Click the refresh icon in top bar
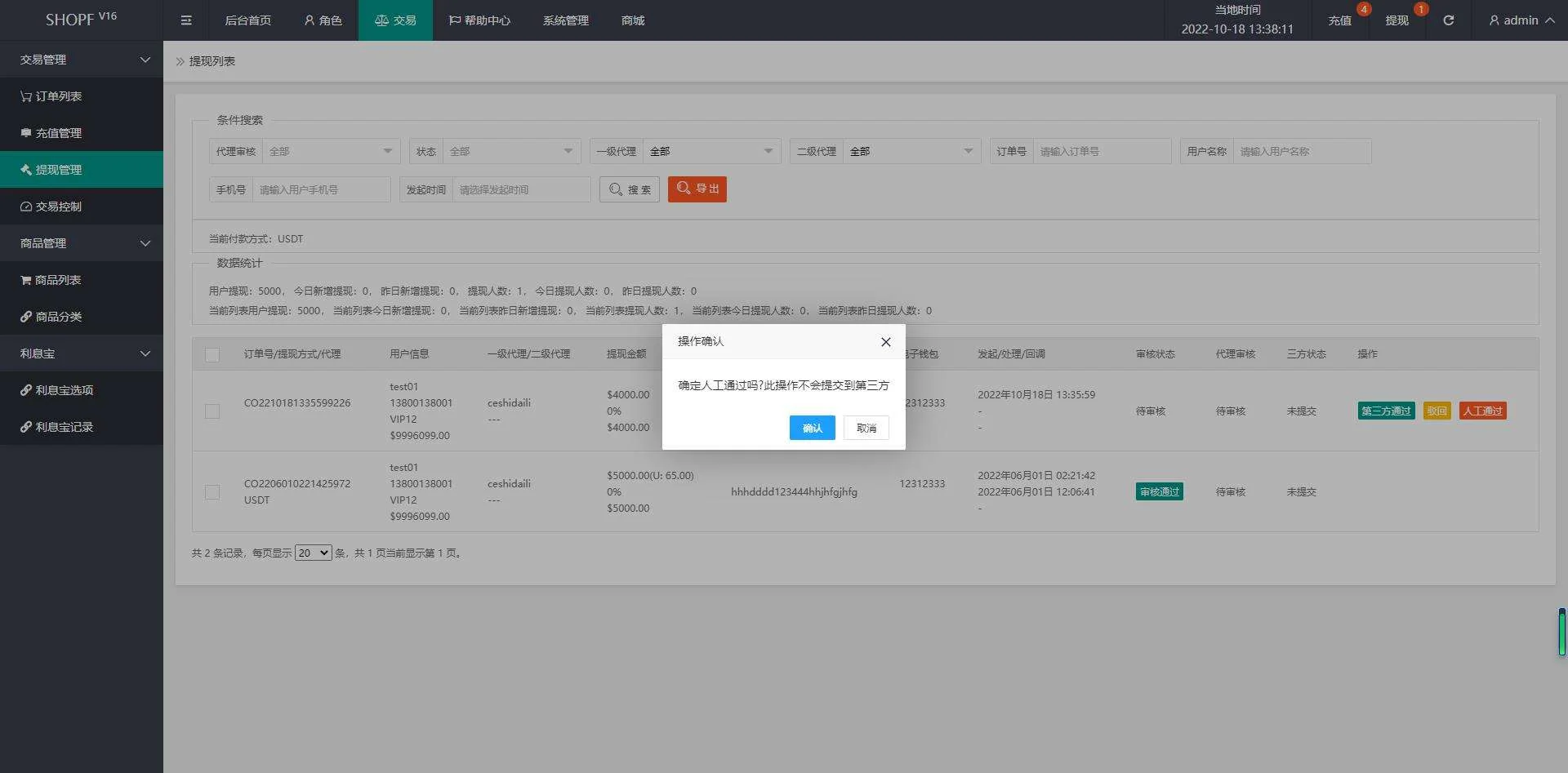 pos(1448,20)
